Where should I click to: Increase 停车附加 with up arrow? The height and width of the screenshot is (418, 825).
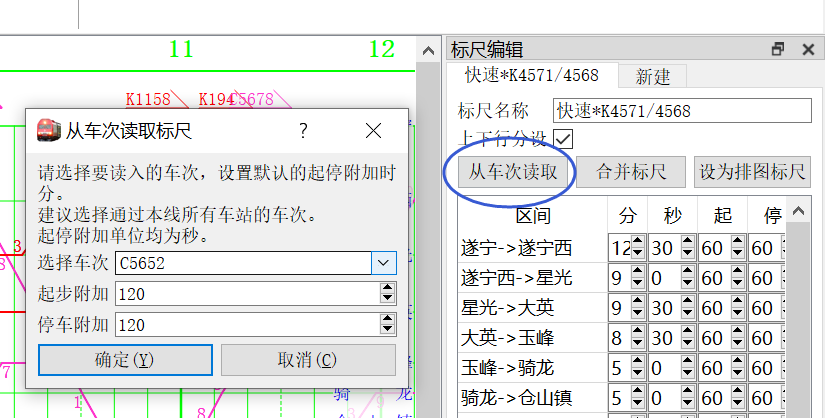coord(388,319)
